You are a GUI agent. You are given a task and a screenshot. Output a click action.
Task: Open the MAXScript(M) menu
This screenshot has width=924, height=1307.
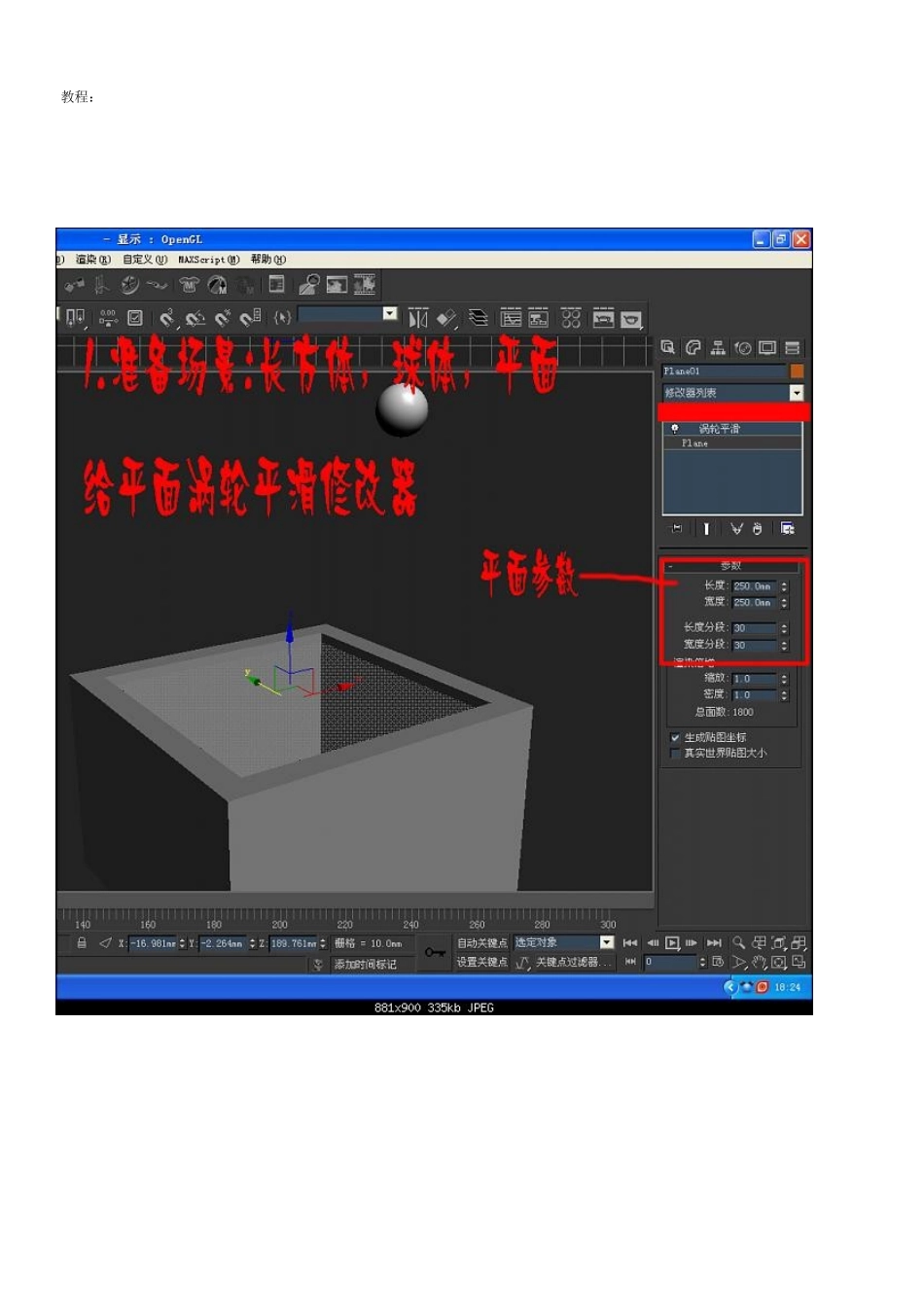click(x=208, y=260)
